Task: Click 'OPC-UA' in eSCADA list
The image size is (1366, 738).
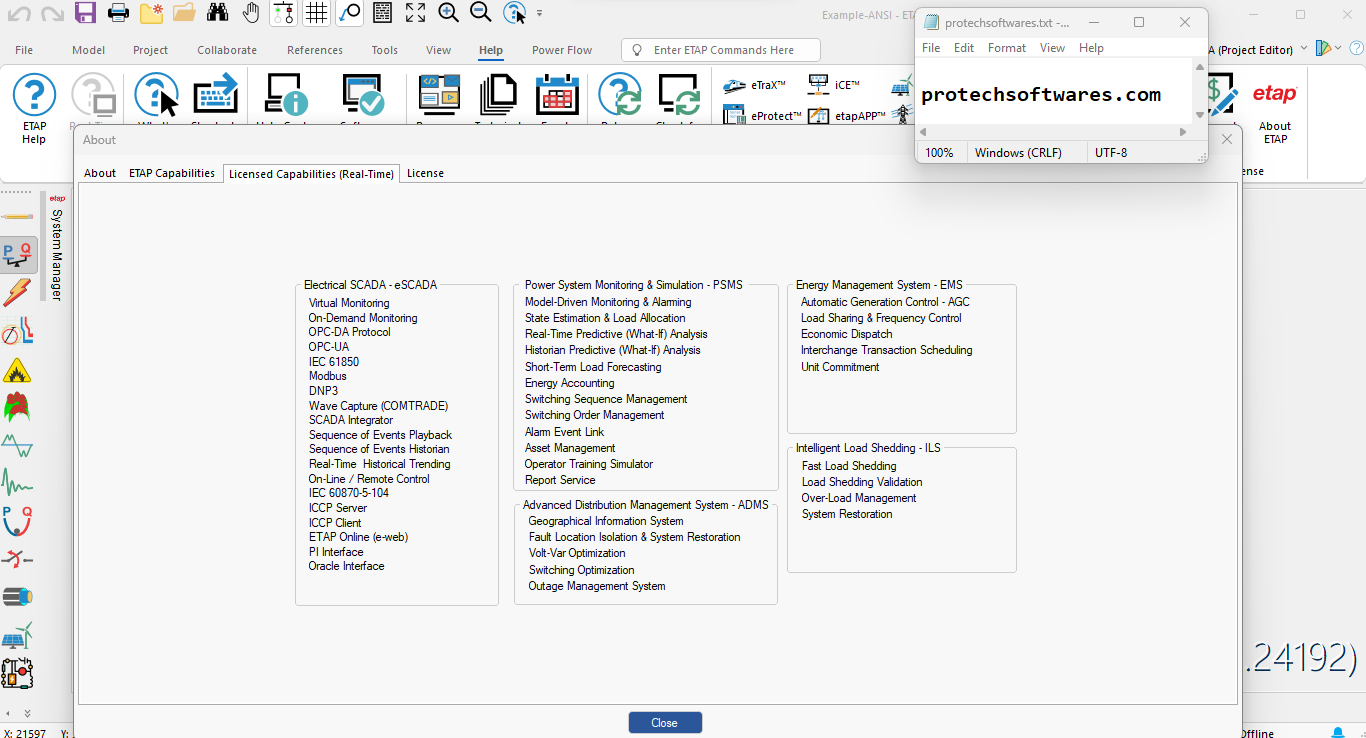Action: (329, 347)
